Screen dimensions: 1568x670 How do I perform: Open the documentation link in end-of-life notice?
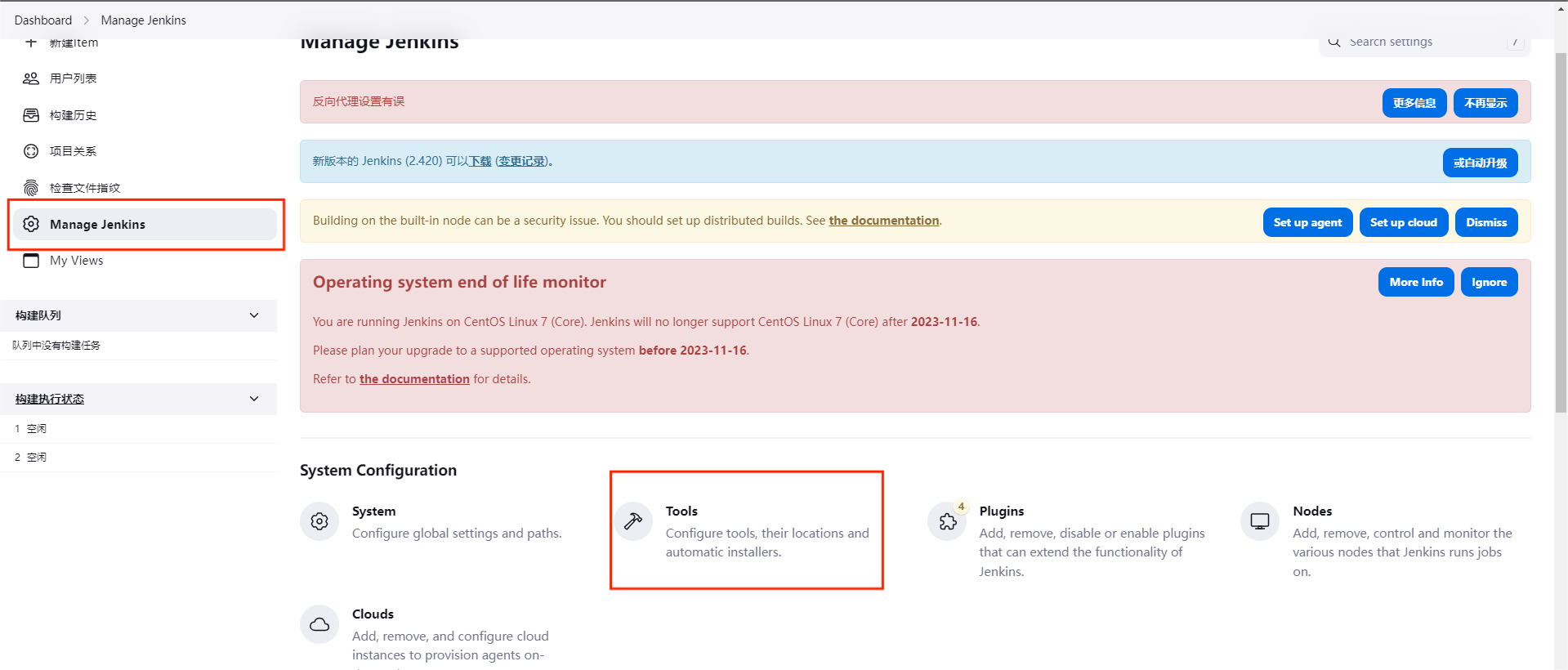click(414, 379)
